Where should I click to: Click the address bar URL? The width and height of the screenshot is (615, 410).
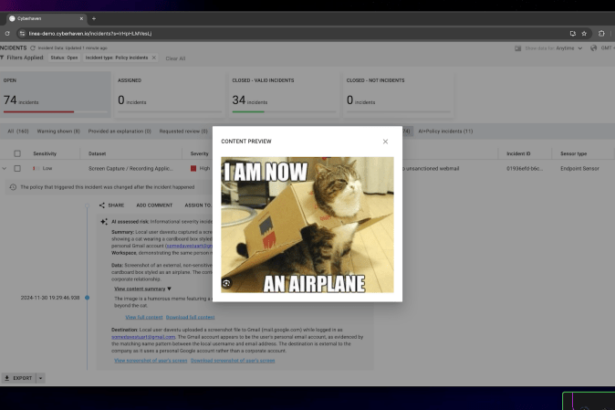tap(90, 34)
